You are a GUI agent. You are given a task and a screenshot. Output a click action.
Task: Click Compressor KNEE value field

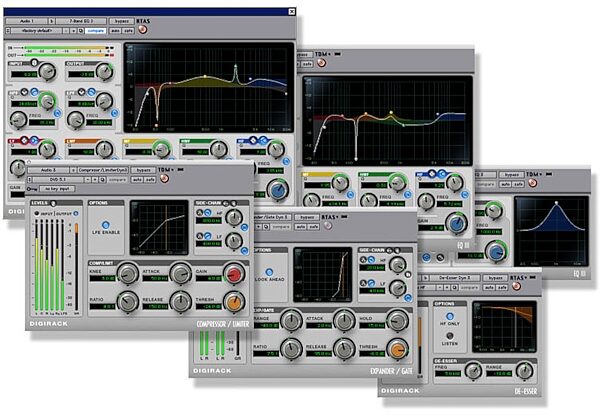pyautogui.click(x=102, y=279)
